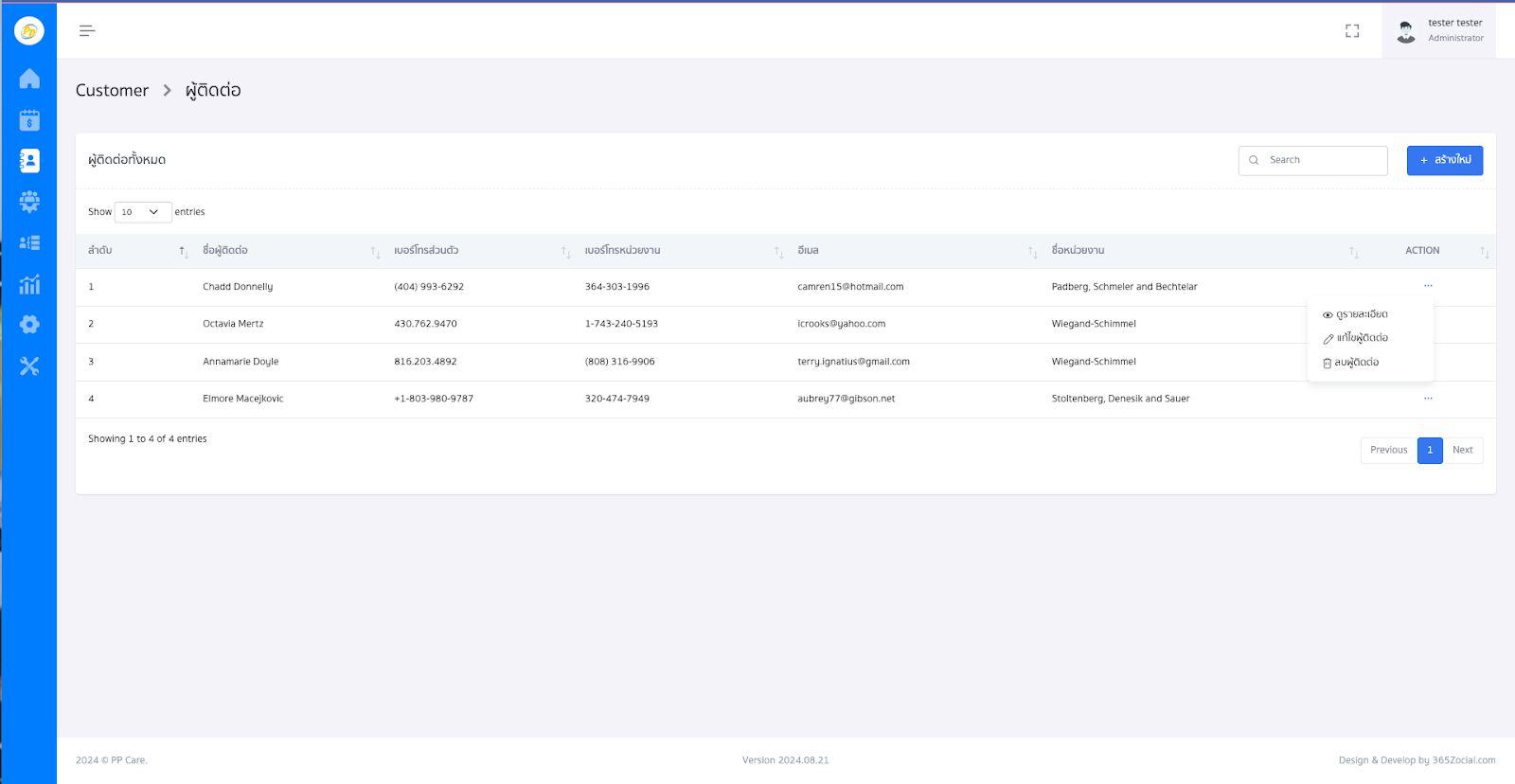Open the contacts book icon in sidebar
1515x784 pixels.
pyautogui.click(x=29, y=161)
